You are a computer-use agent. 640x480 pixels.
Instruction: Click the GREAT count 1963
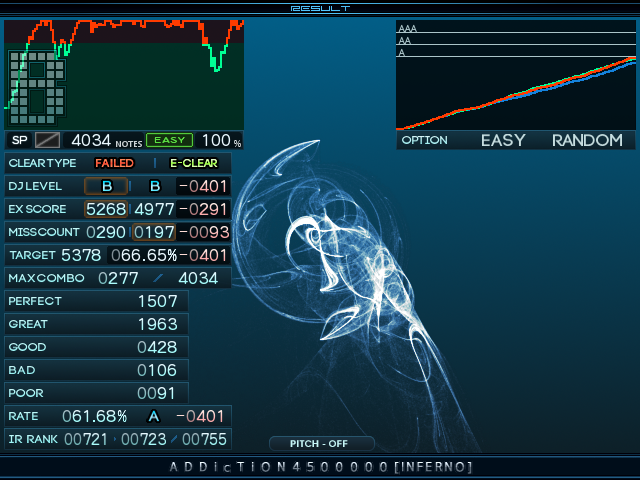tap(158, 324)
